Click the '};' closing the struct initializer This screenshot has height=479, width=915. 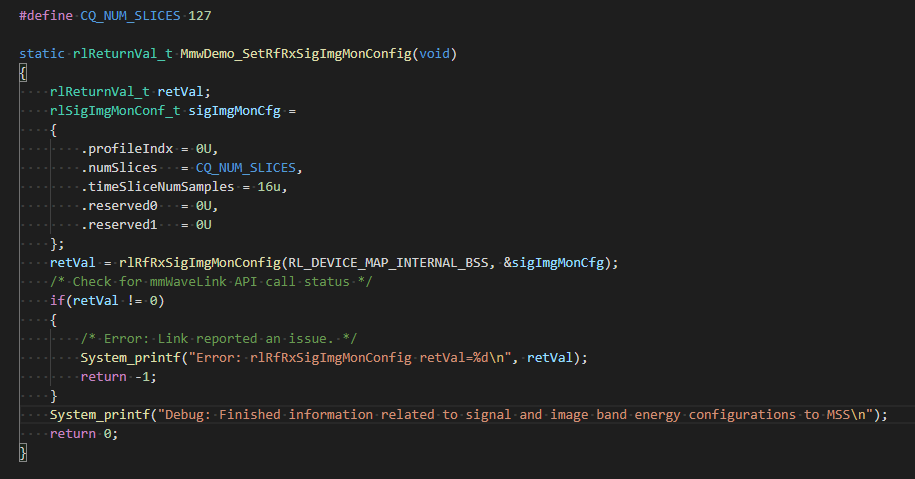57,244
